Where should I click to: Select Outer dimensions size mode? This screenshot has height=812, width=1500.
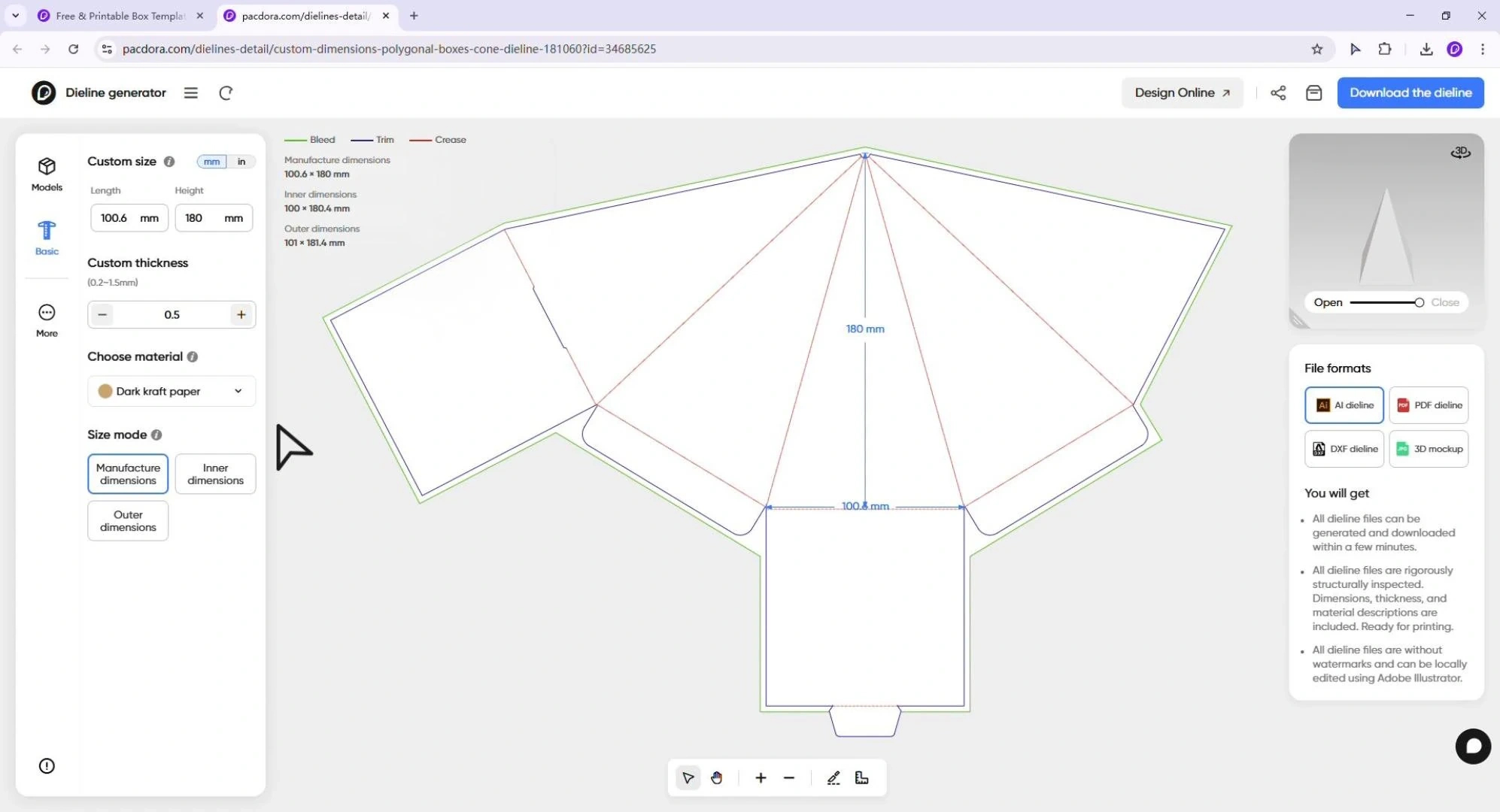coord(128,520)
